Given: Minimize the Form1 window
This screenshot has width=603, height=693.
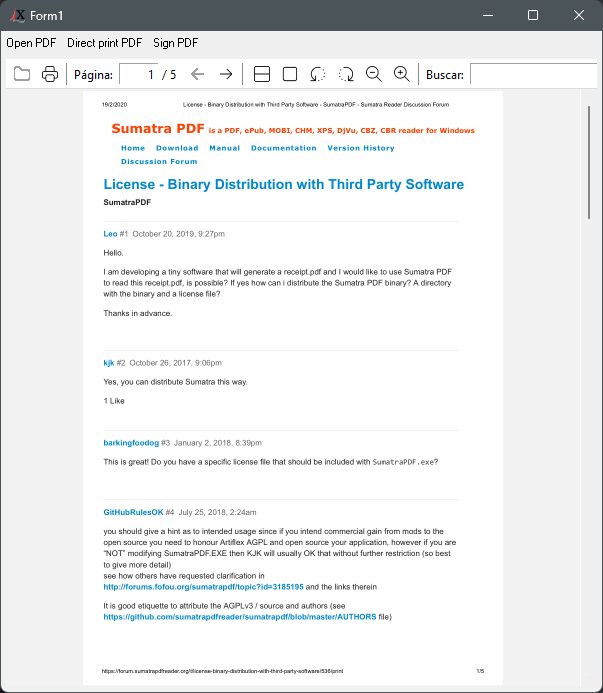Looking at the screenshot, I should (x=488, y=15).
